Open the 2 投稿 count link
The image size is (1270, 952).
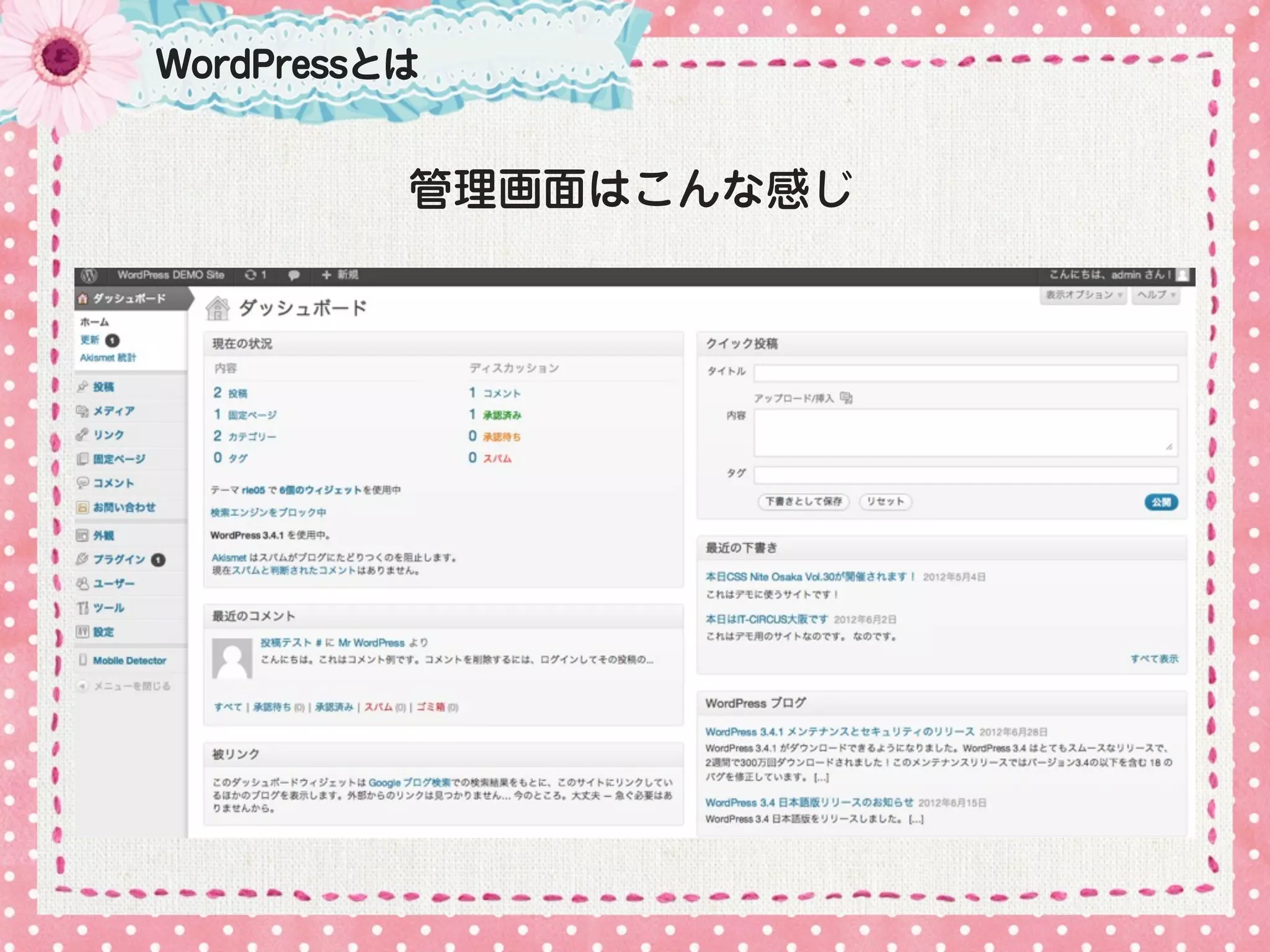pyautogui.click(x=230, y=393)
